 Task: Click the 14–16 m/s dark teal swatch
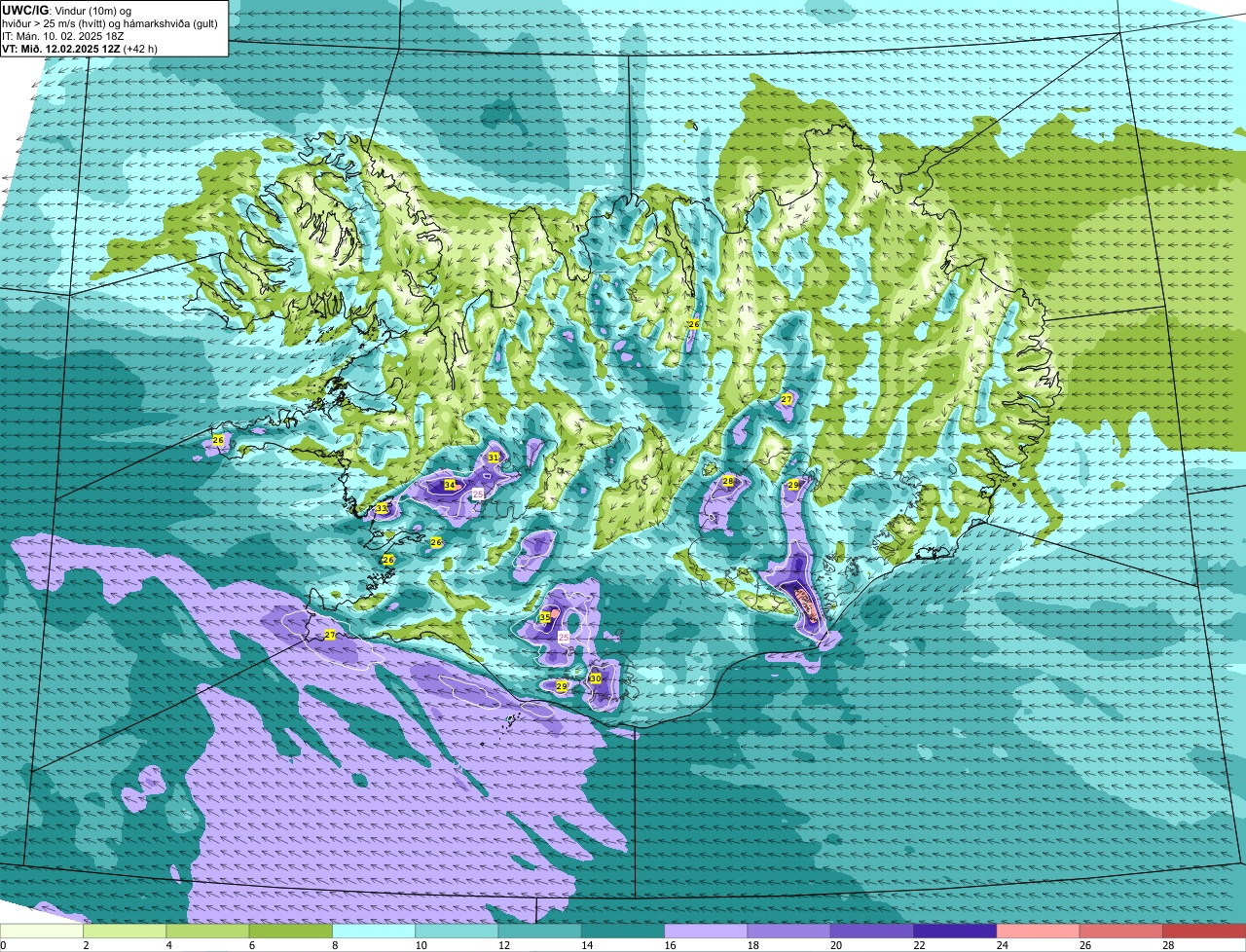pos(623,932)
